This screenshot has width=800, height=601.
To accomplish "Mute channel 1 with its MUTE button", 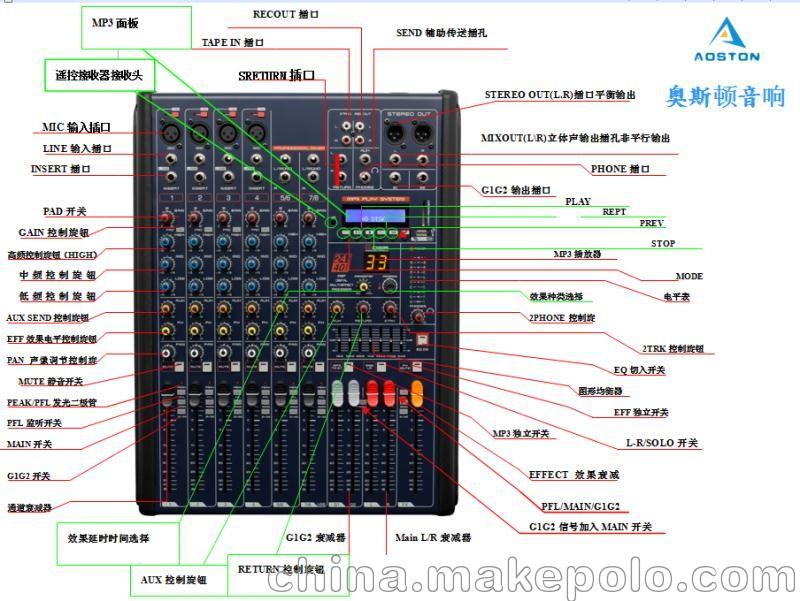I will pyautogui.click(x=179, y=367).
